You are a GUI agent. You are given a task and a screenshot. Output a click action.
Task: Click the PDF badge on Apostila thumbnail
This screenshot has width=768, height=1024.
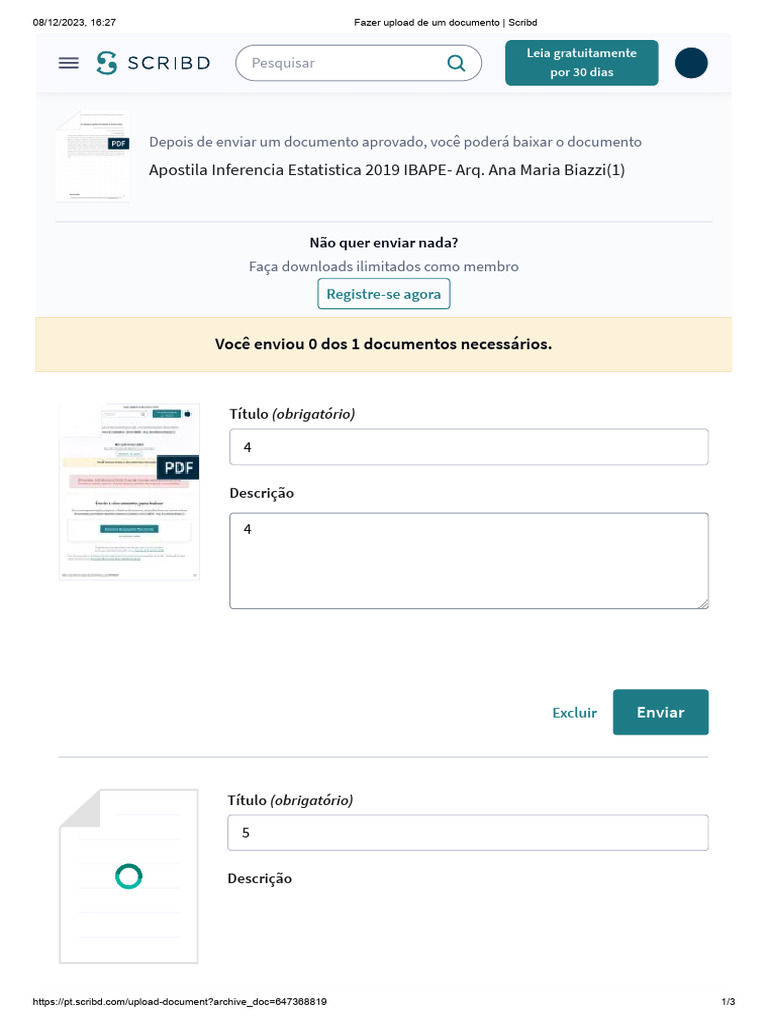(x=119, y=143)
